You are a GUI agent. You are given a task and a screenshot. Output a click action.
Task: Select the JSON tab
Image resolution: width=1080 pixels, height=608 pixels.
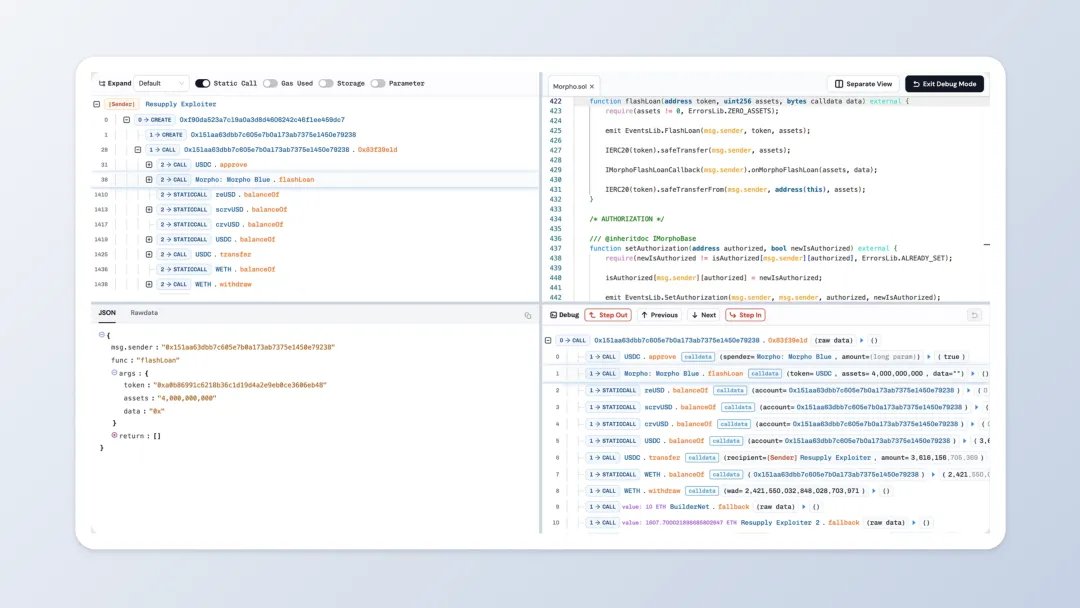pyautogui.click(x=107, y=313)
